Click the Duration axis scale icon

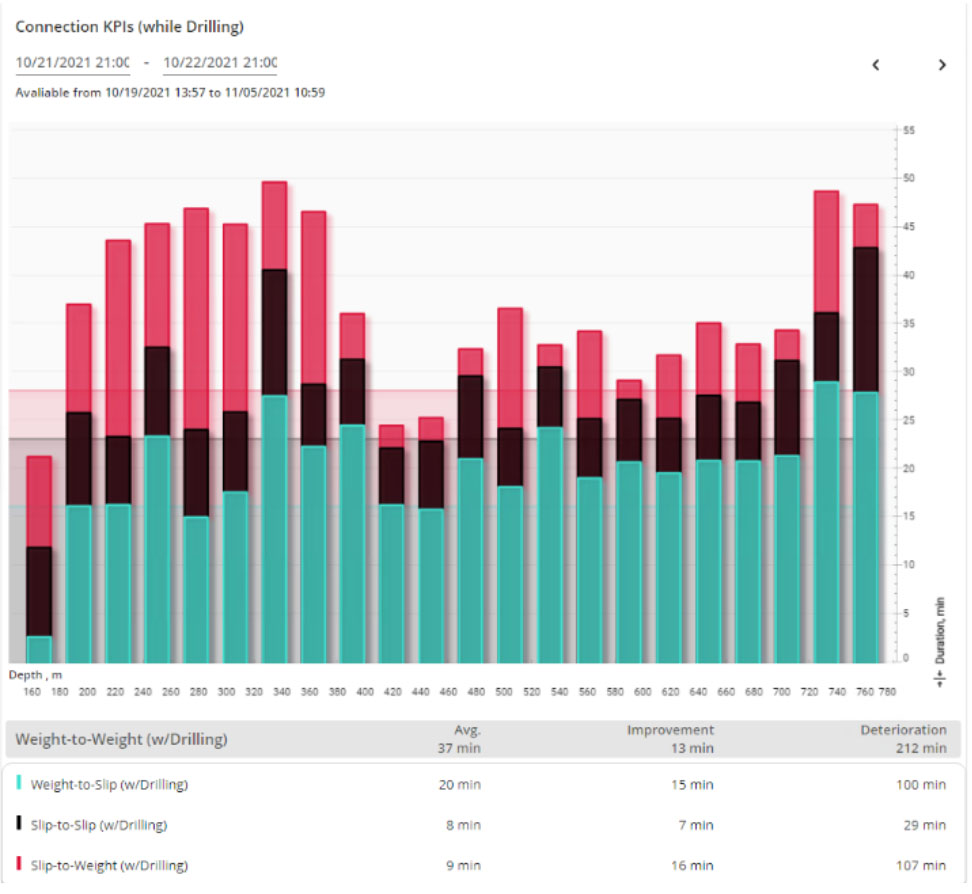pos(939,678)
